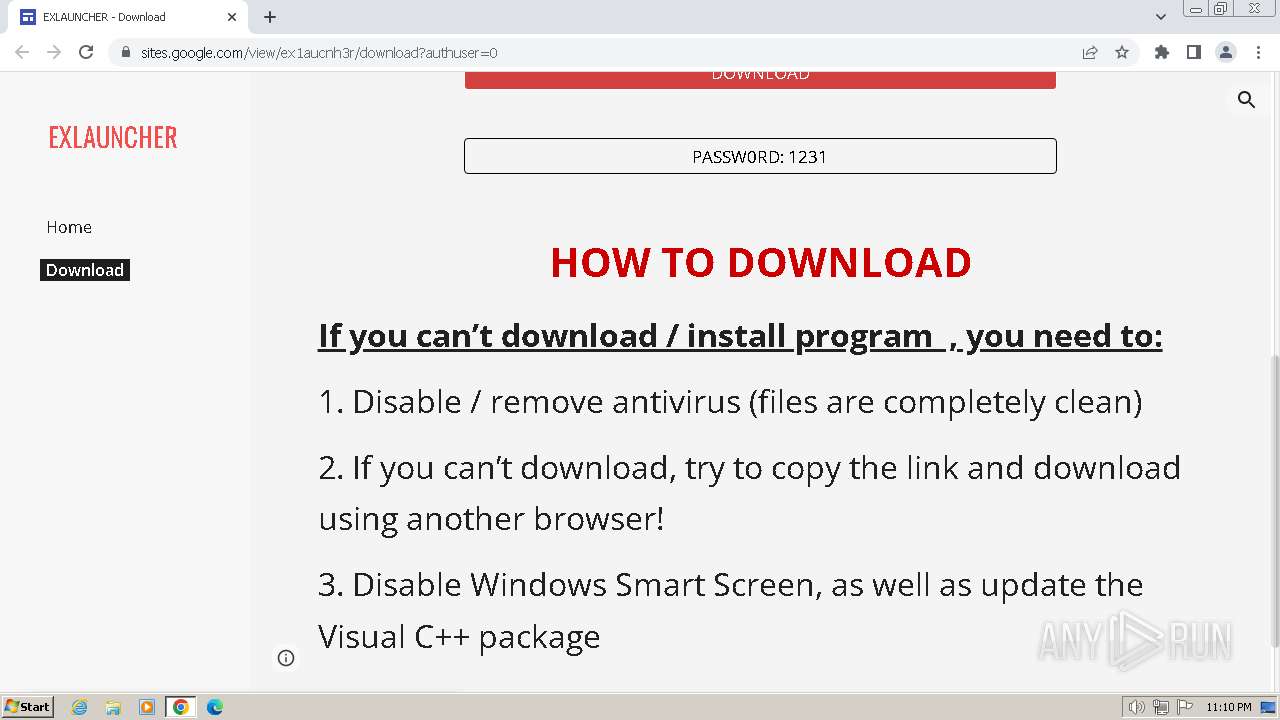
Task: Open a new tab
Action: pos(270,17)
